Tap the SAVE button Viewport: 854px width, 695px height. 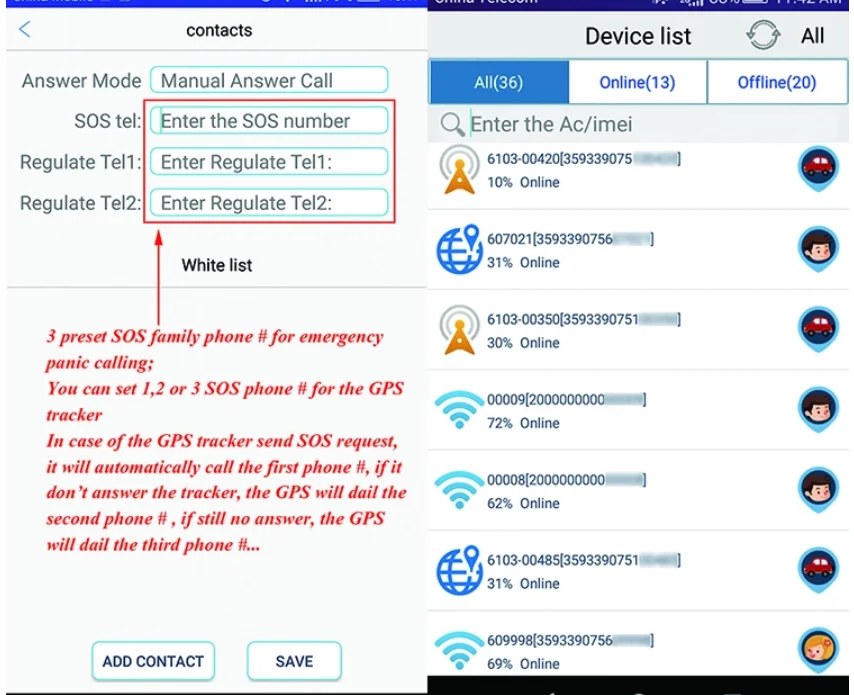point(294,661)
